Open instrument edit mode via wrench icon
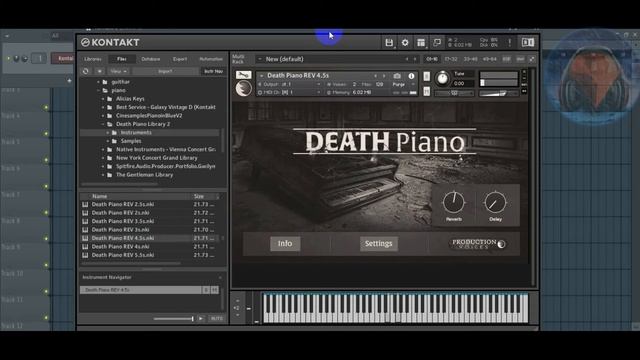 [x=243, y=75]
